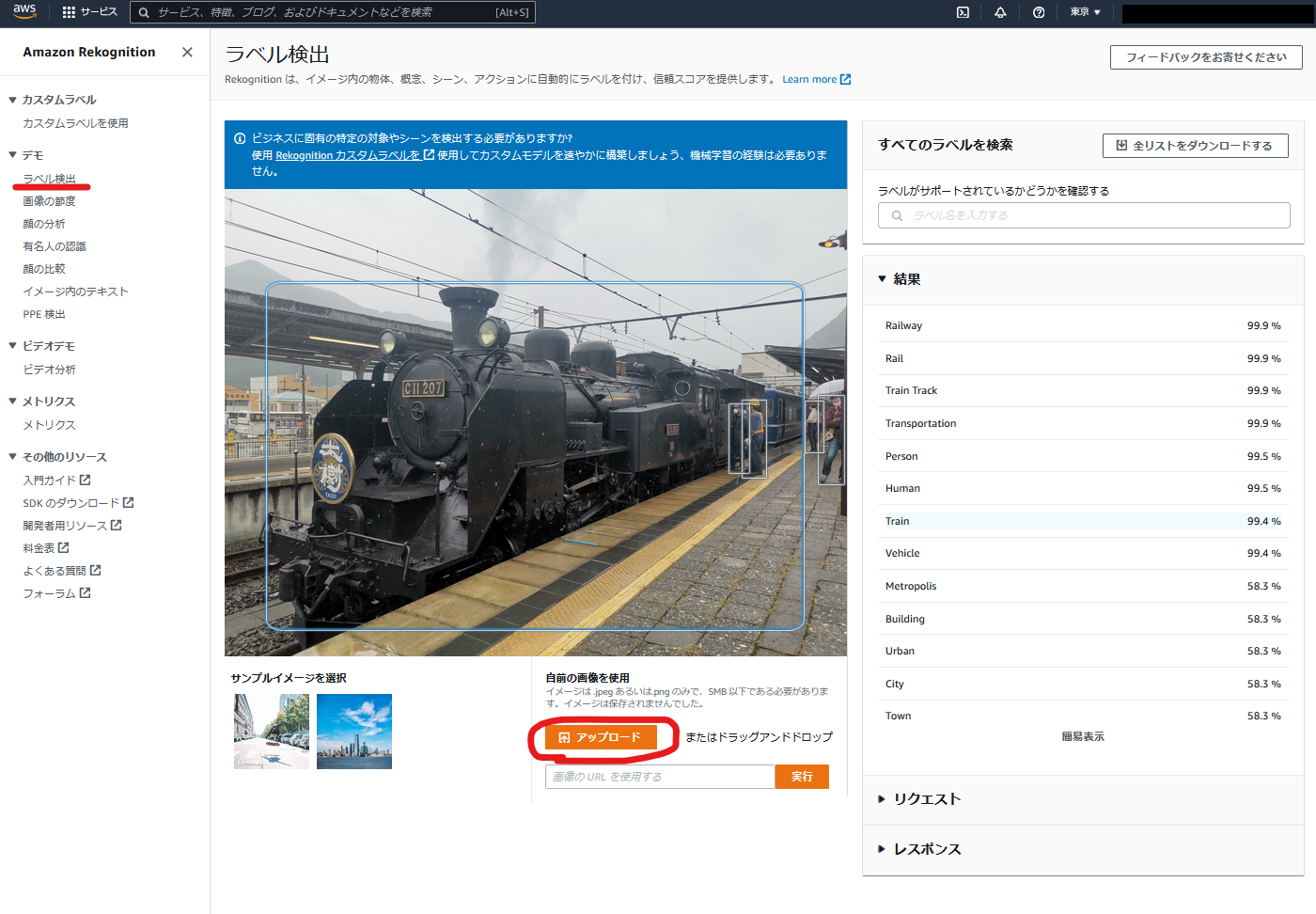Image resolution: width=1316 pixels, height=914 pixels.
Task: Open カスタムラベルを使用 in sidebar
Action: point(75,123)
